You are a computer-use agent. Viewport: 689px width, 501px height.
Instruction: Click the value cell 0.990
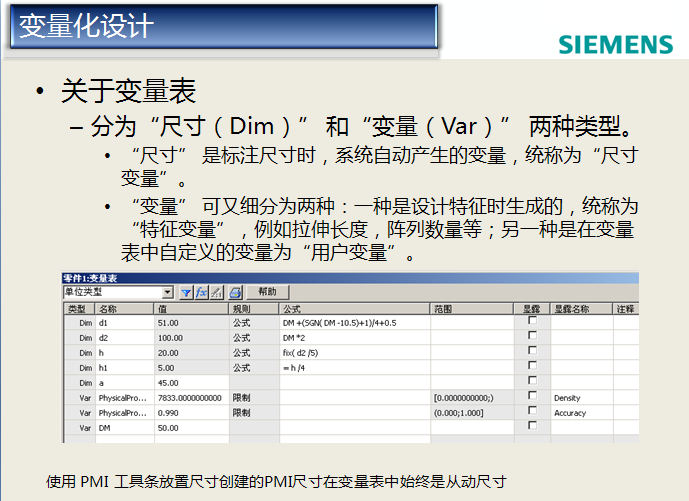(191, 413)
